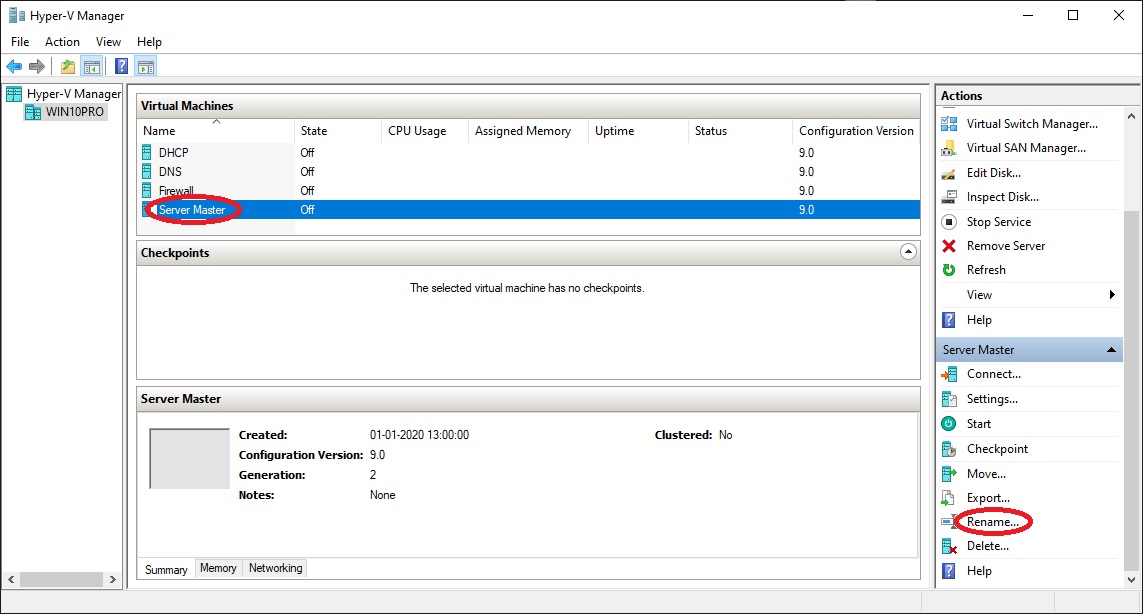The width and height of the screenshot is (1143, 614).
Task: Click Settings... action label
Action: [992, 399]
